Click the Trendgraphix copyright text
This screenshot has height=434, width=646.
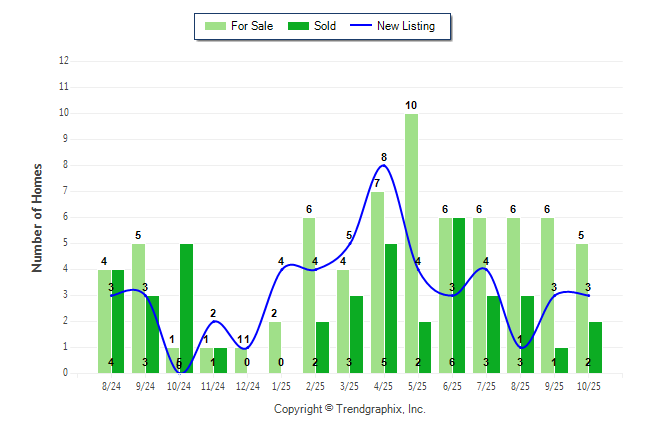point(350,409)
